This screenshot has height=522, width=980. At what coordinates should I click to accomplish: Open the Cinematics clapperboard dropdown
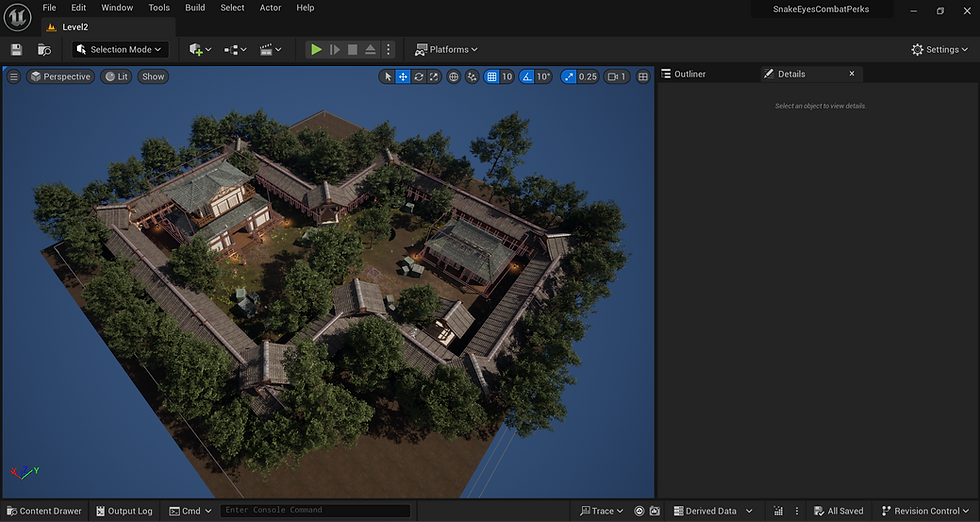[x=270, y=49]
